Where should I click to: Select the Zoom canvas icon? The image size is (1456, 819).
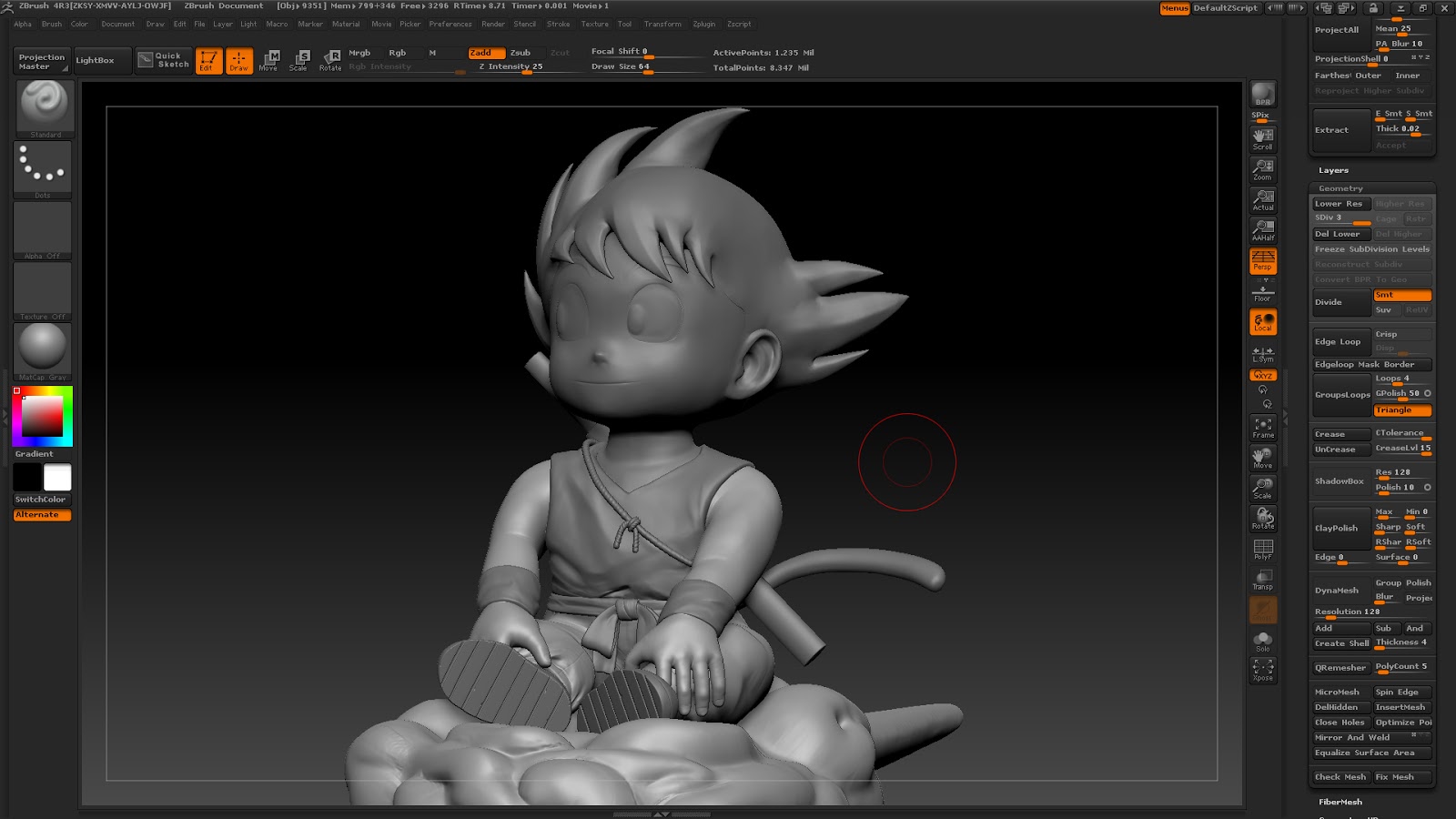1263,169
